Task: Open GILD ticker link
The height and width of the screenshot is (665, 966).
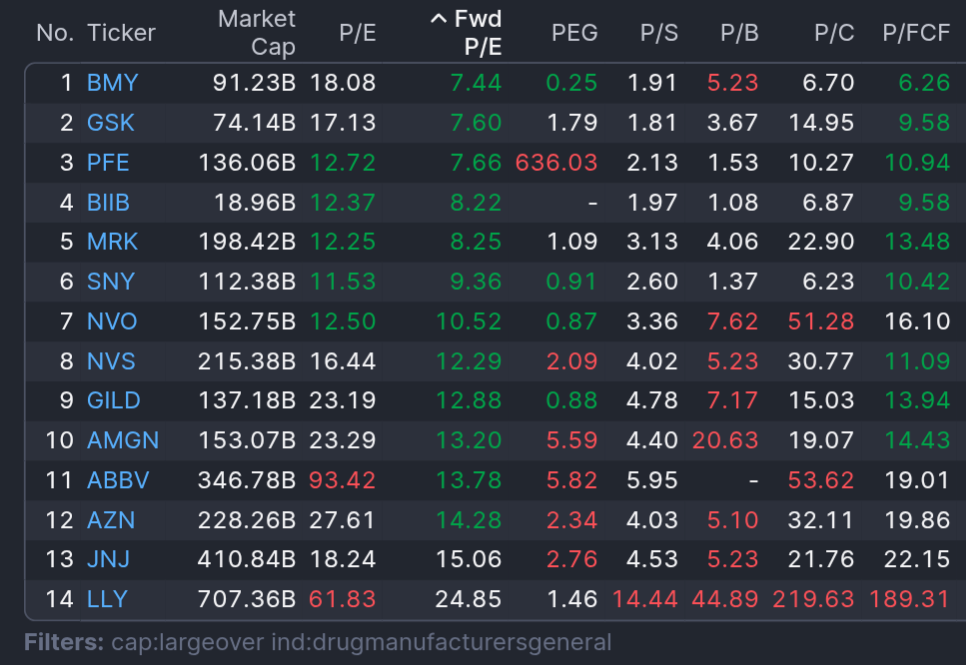Action: (x=113, y=401)
